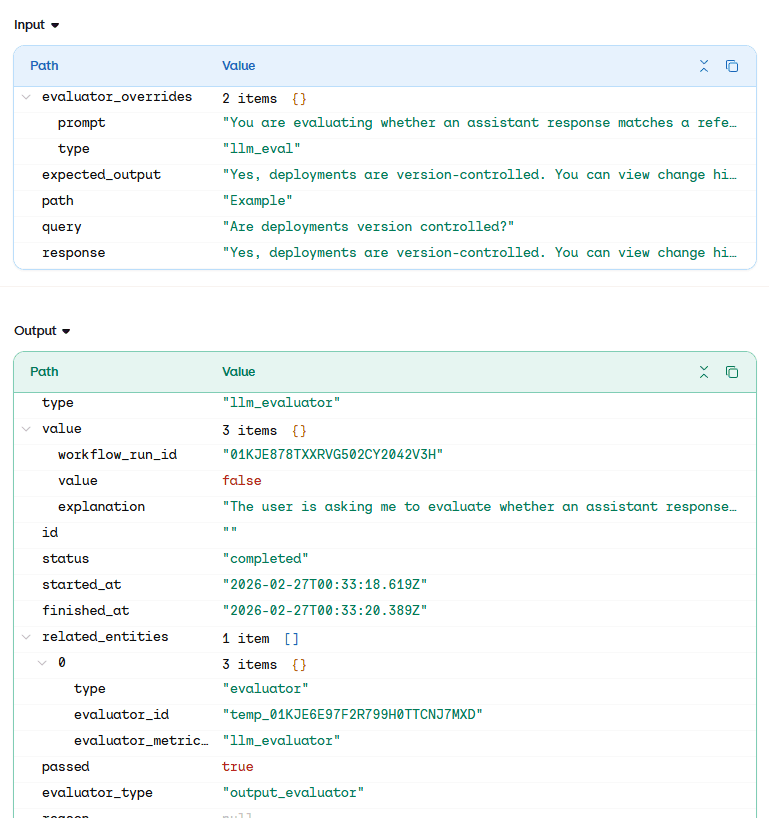The height and width of the screenshot is (818, 769).
Task: Collapse the related_entities item 0 row
Action: click(x=42, y=663)
